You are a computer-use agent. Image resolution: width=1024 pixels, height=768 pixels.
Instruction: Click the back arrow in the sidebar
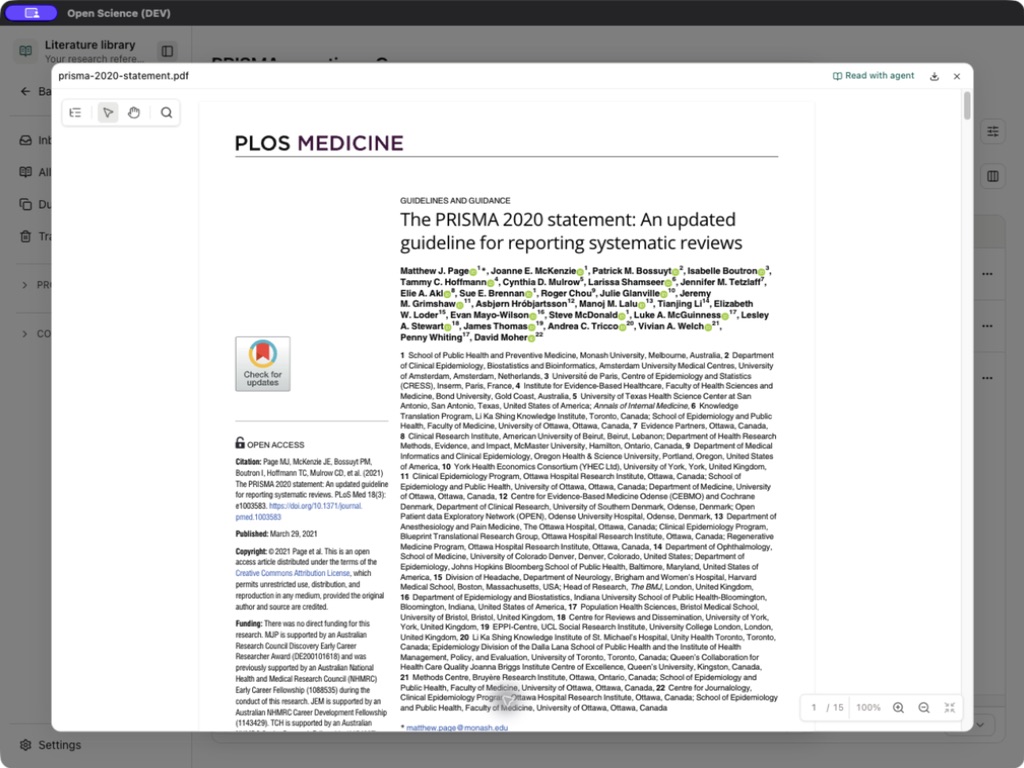click(25, 91)
